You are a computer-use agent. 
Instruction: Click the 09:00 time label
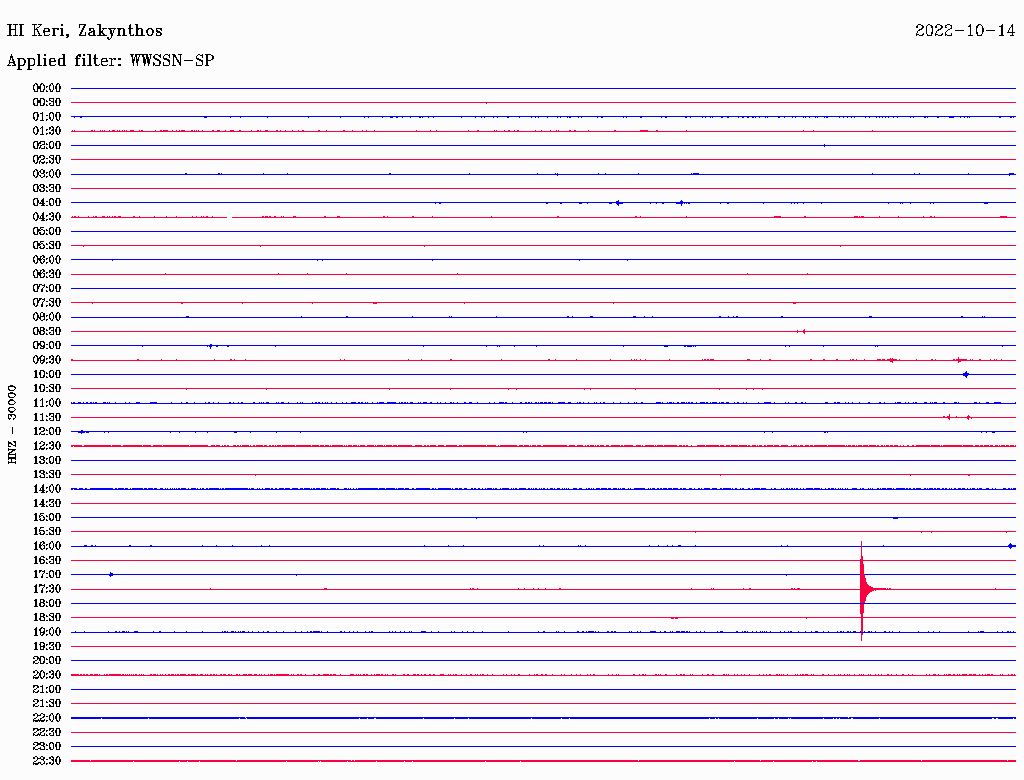click(46, 346)
